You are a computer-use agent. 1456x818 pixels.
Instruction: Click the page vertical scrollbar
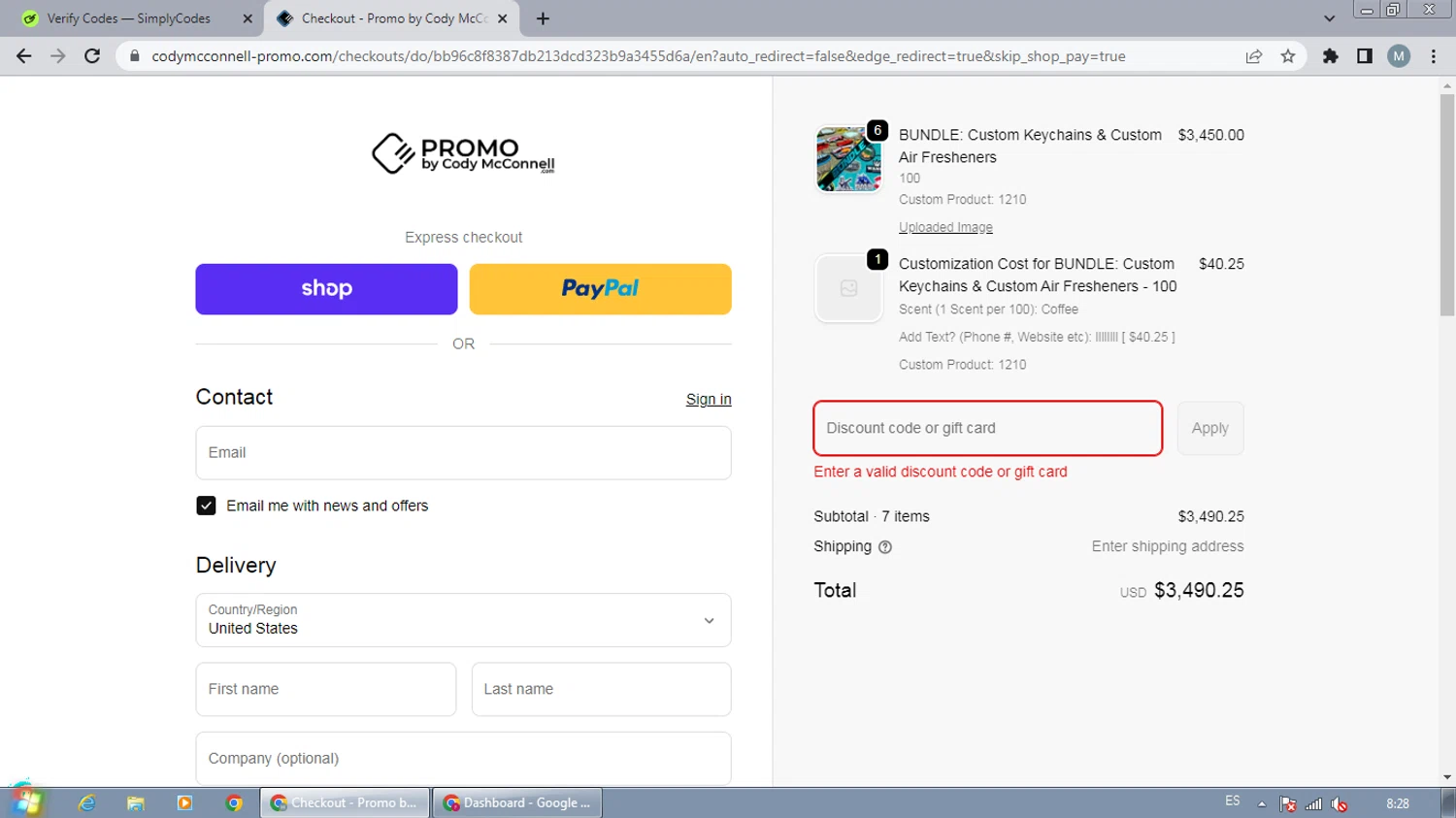tap(1447, 204)
